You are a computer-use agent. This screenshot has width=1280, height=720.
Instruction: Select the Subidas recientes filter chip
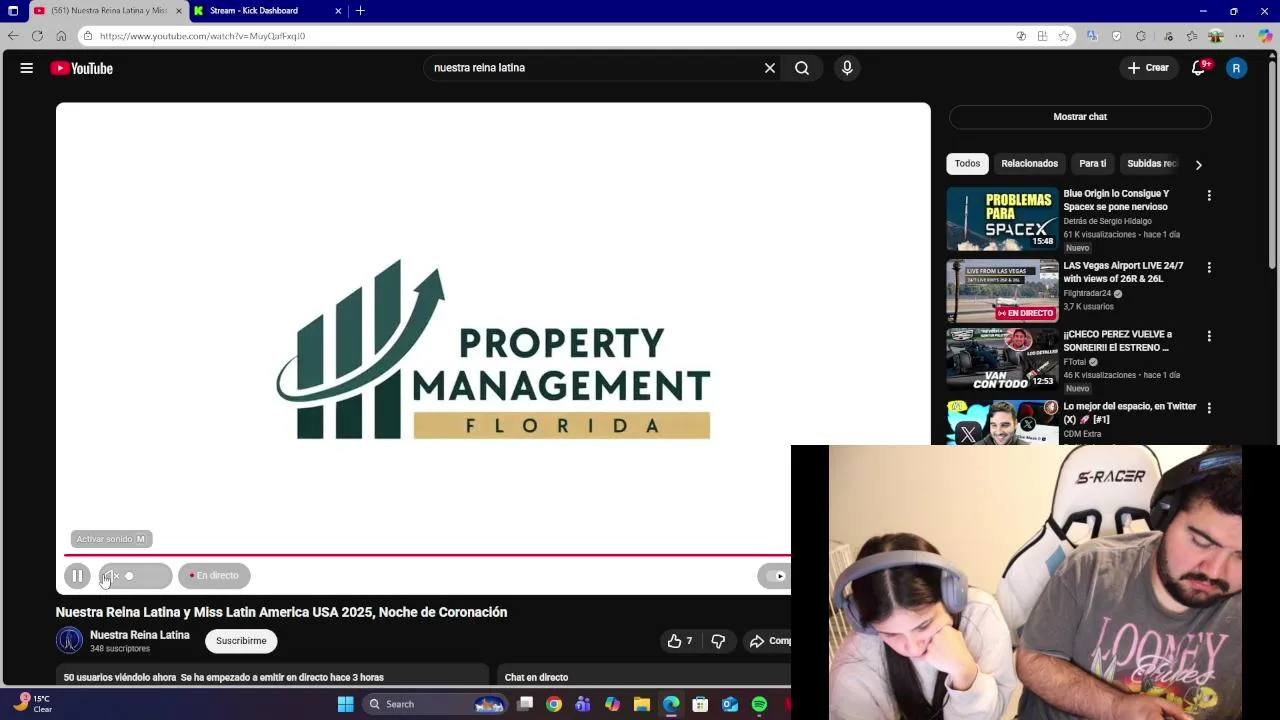pyautogui.click(x=1152, y=164)
